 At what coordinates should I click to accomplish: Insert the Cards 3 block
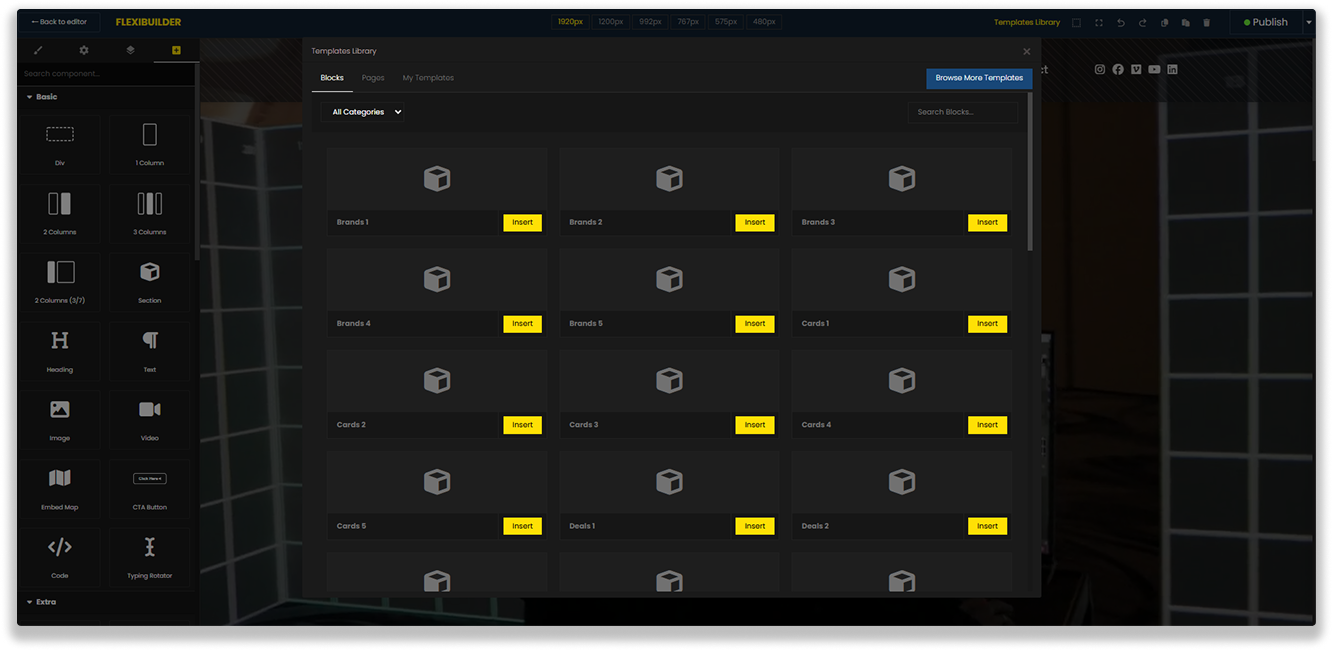click(x=755, y=425)
